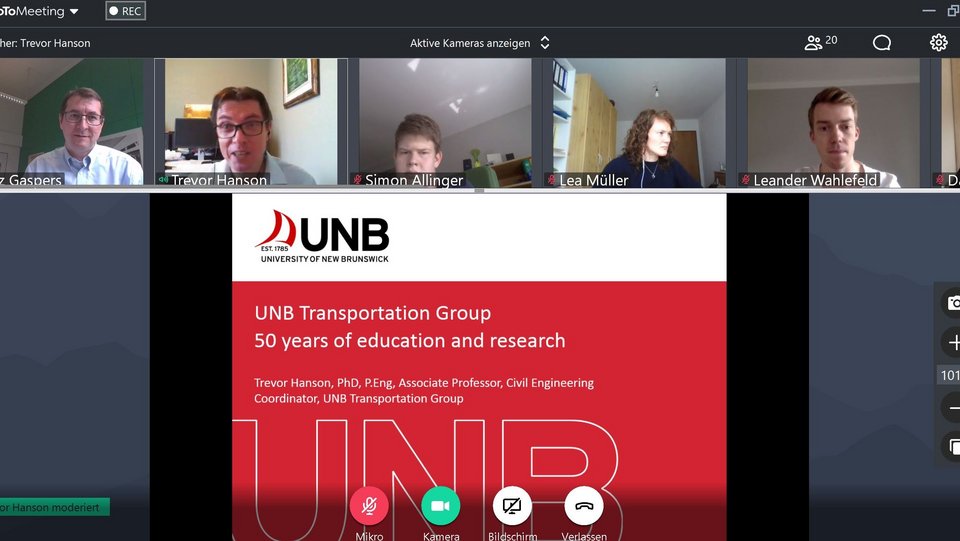
Task: Click the overlapping-windows icon below zoom out
Action: click(951, 446)
